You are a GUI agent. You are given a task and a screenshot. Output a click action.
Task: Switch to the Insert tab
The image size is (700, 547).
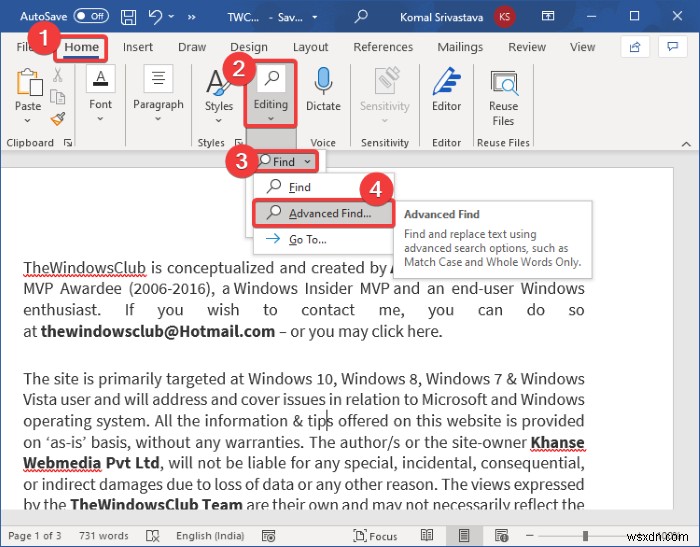tap(138, 47)
